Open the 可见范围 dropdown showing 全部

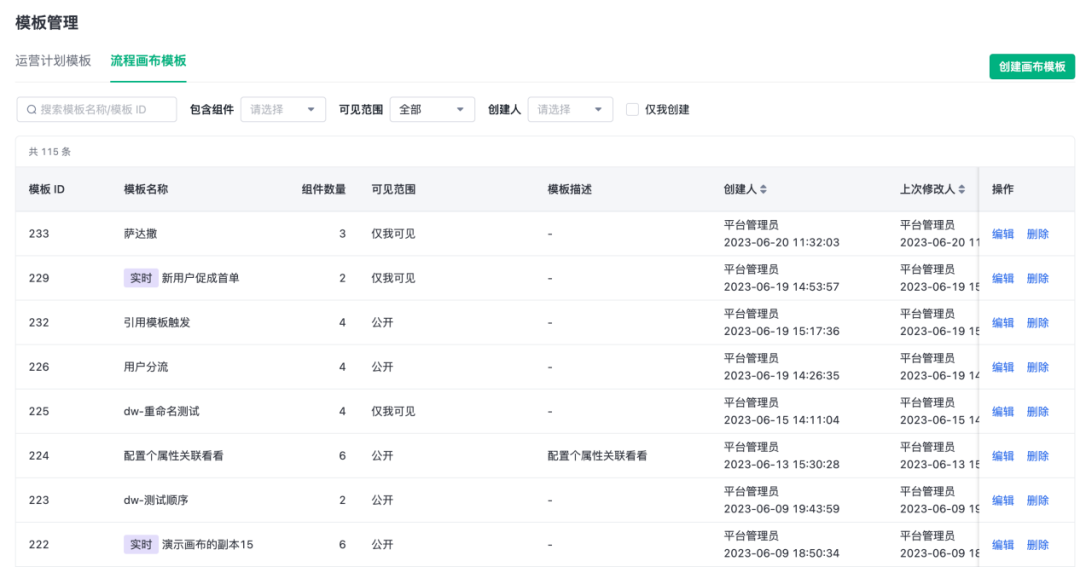[432, 110]
